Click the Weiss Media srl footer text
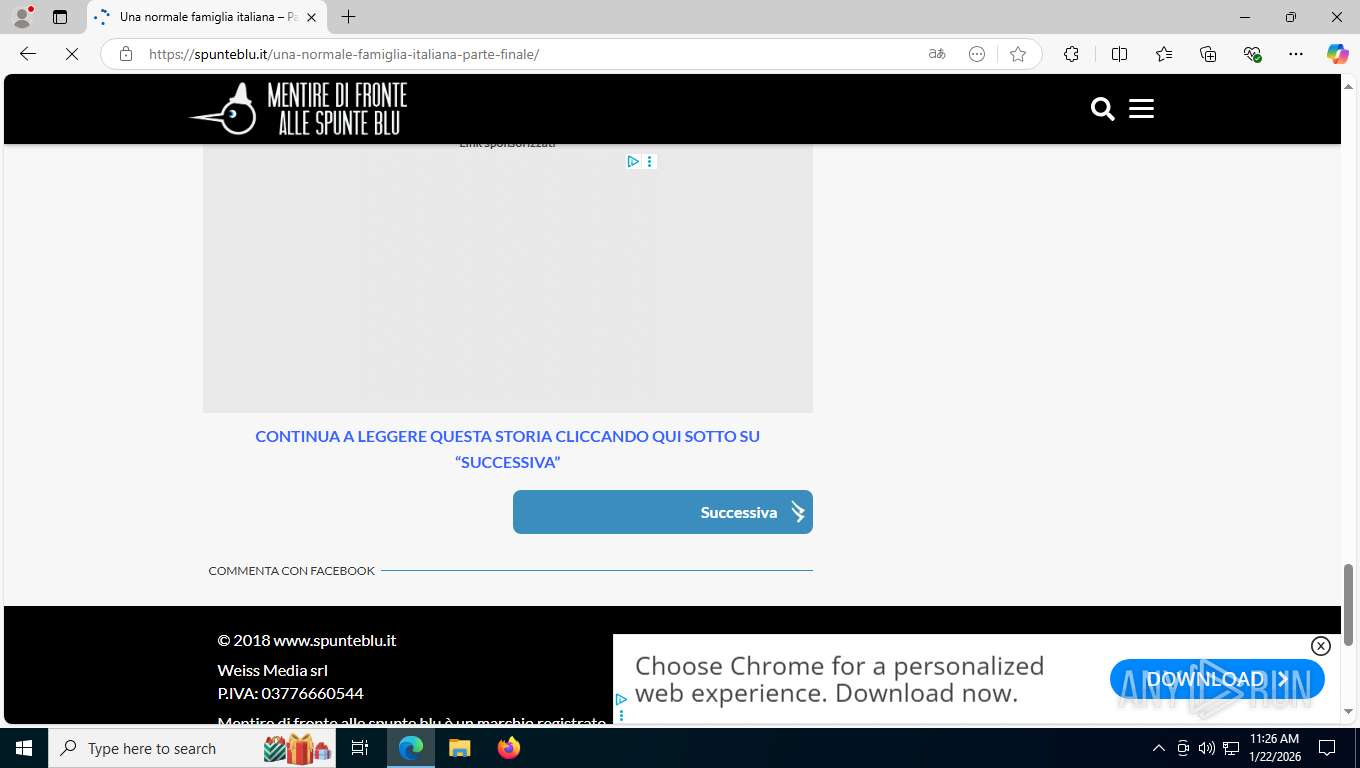 [272, 670]
